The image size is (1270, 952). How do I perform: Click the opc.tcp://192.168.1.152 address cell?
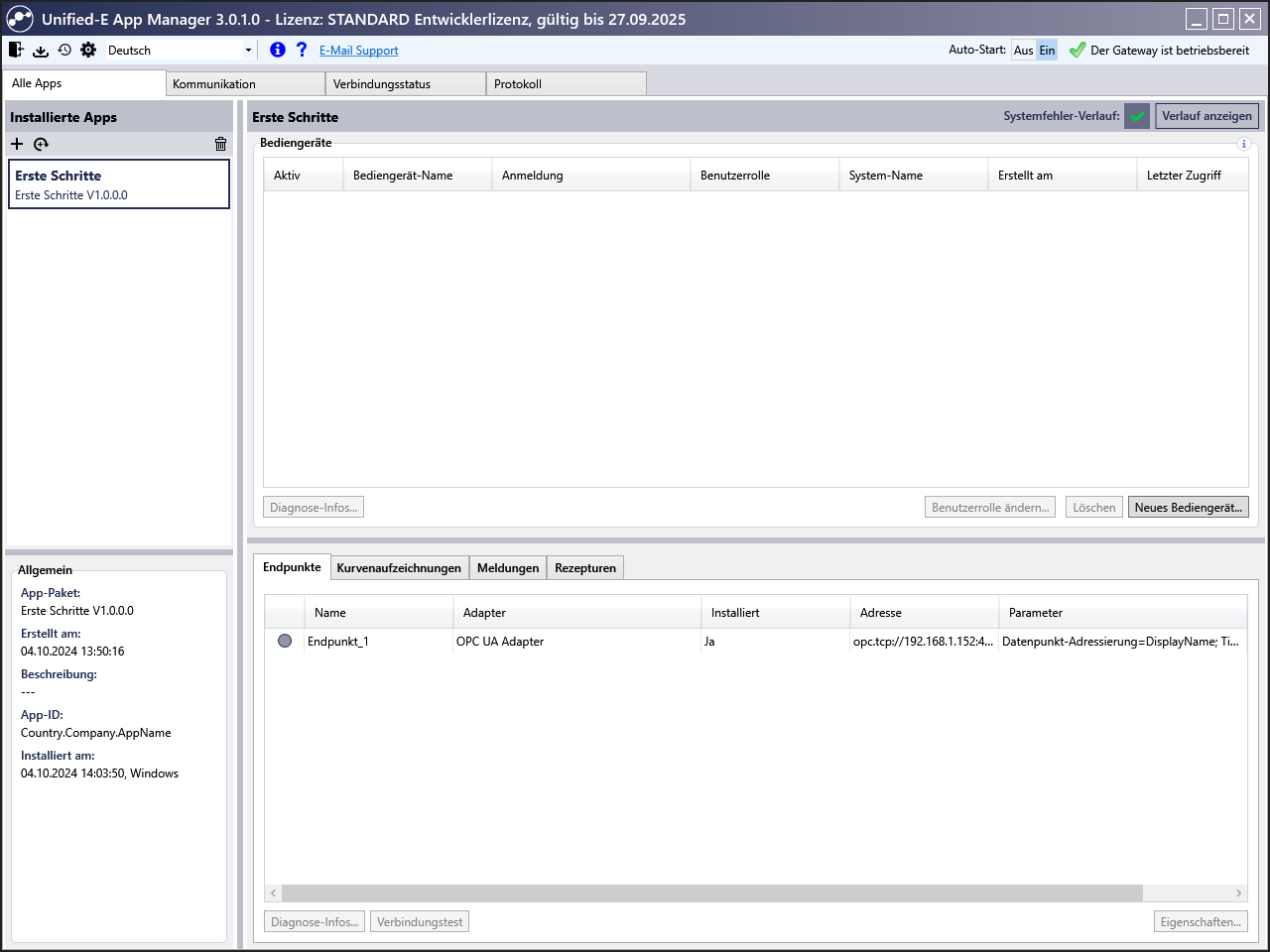[x=923, y=642]
